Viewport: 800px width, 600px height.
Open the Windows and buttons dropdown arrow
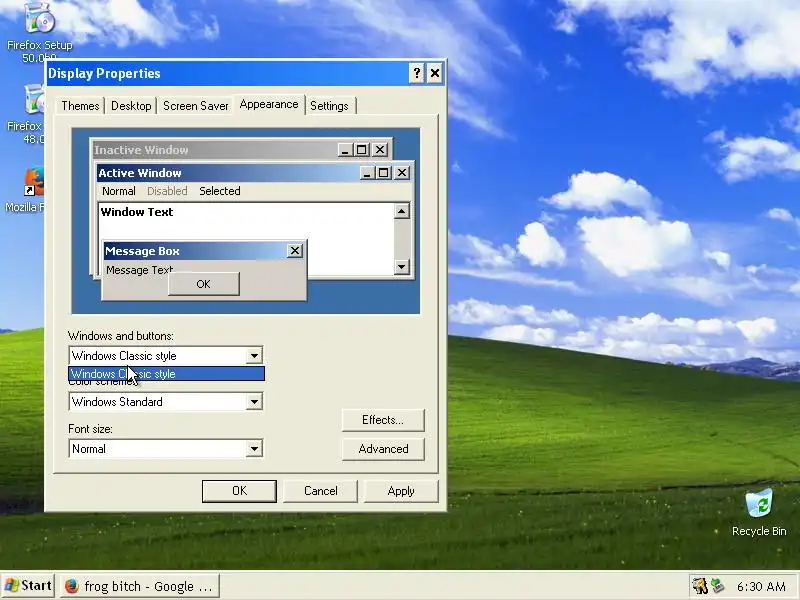pos(254,356)
